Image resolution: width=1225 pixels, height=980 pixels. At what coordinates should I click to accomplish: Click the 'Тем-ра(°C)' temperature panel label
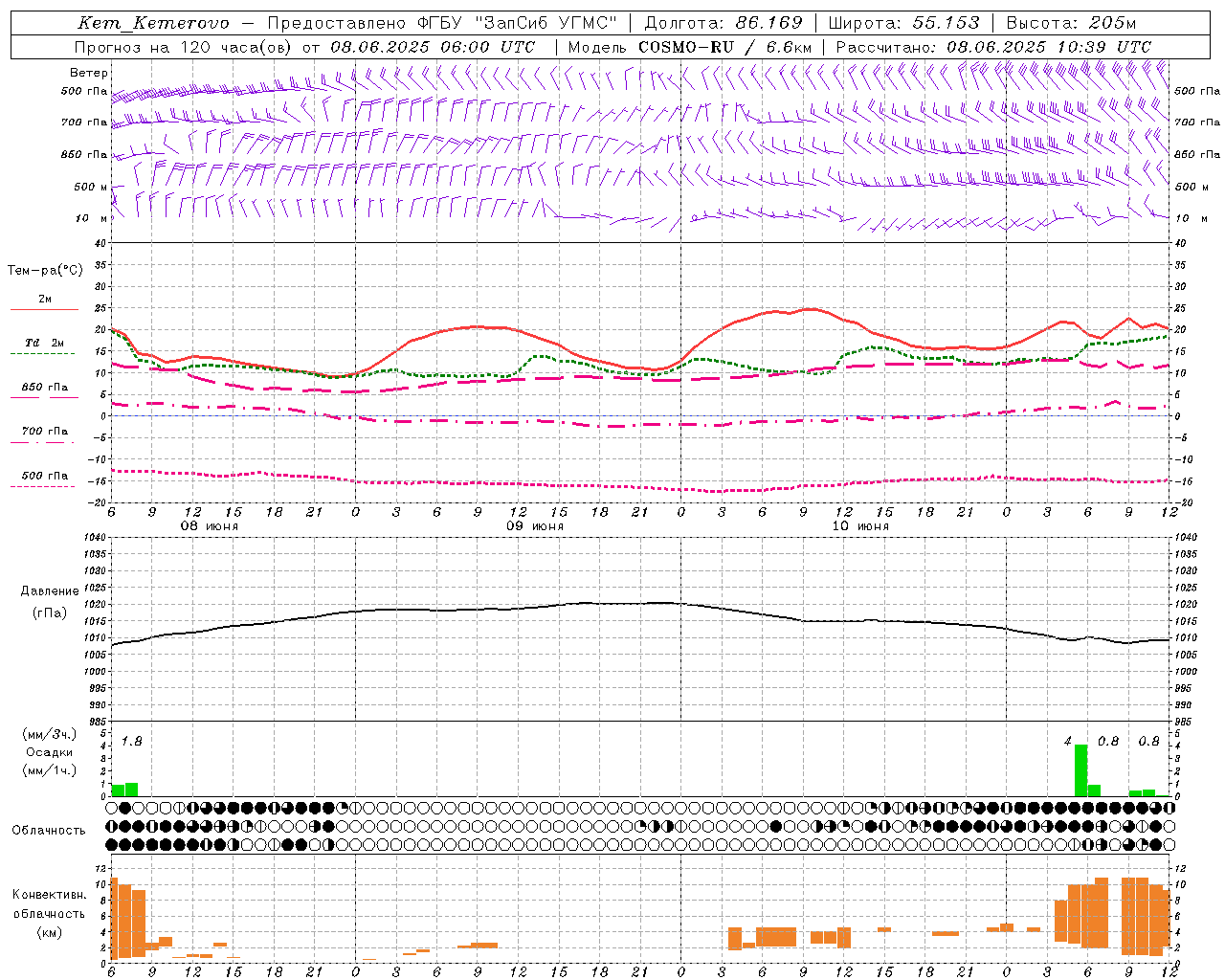tap(45, 271)
